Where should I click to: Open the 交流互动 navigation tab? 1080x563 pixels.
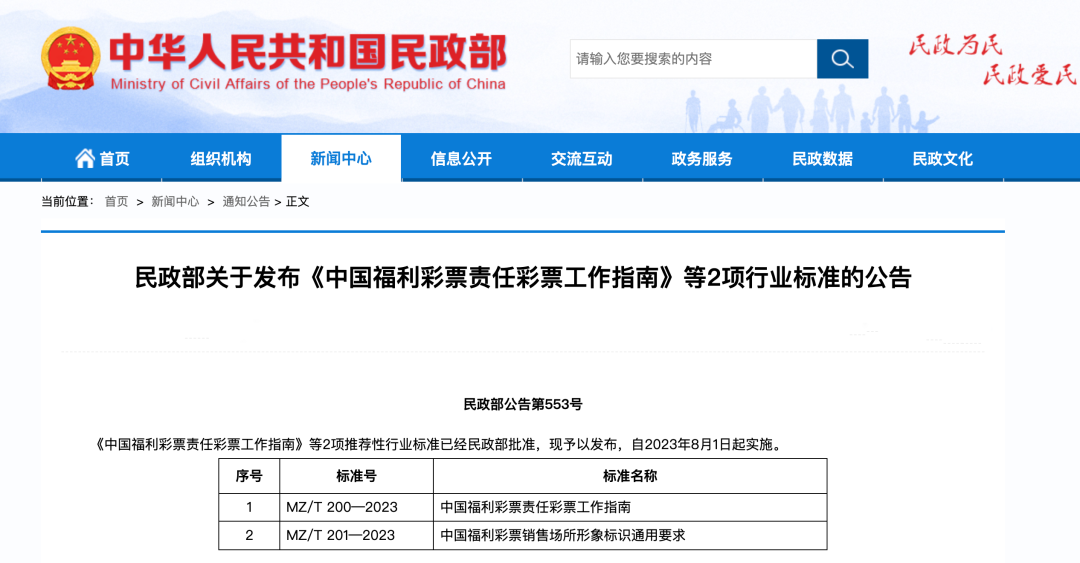click(582, 158)
